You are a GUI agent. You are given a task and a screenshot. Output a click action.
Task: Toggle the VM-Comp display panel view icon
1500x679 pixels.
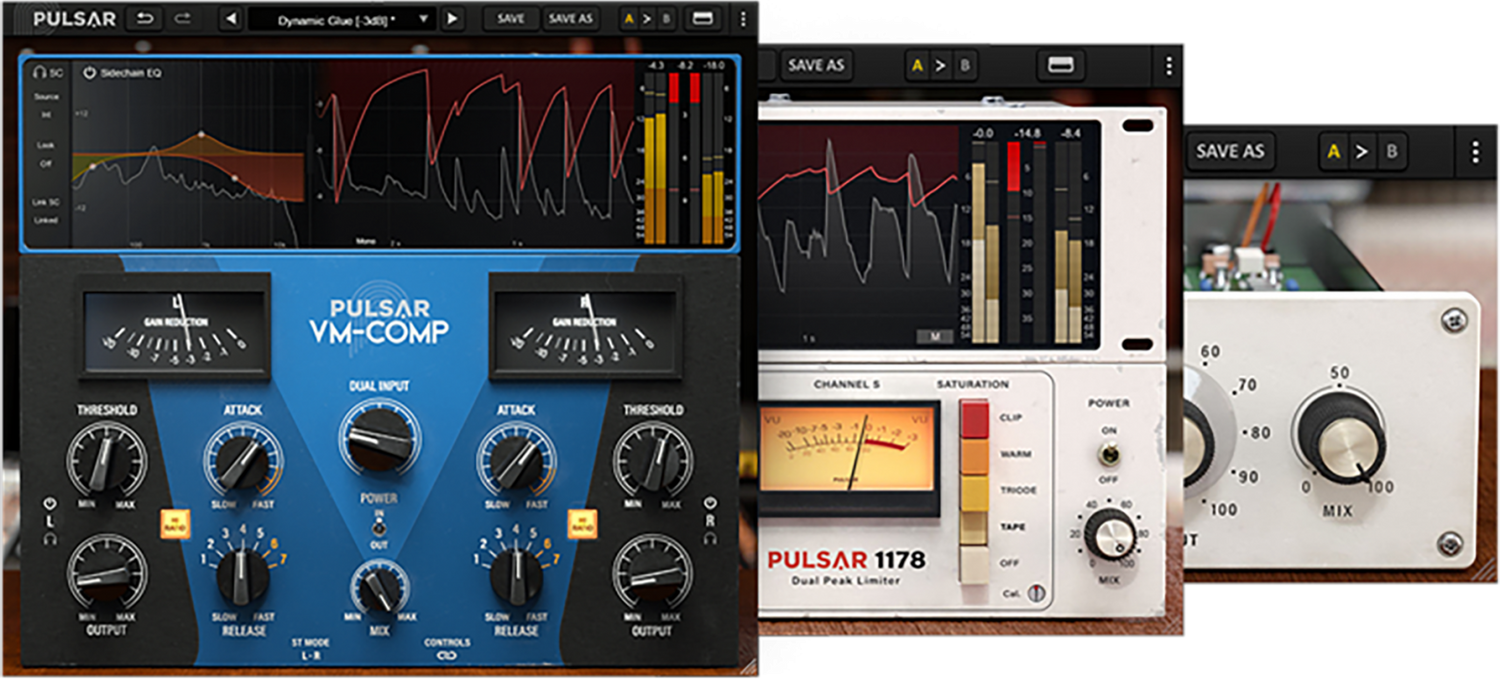click(x=702, y=19)
